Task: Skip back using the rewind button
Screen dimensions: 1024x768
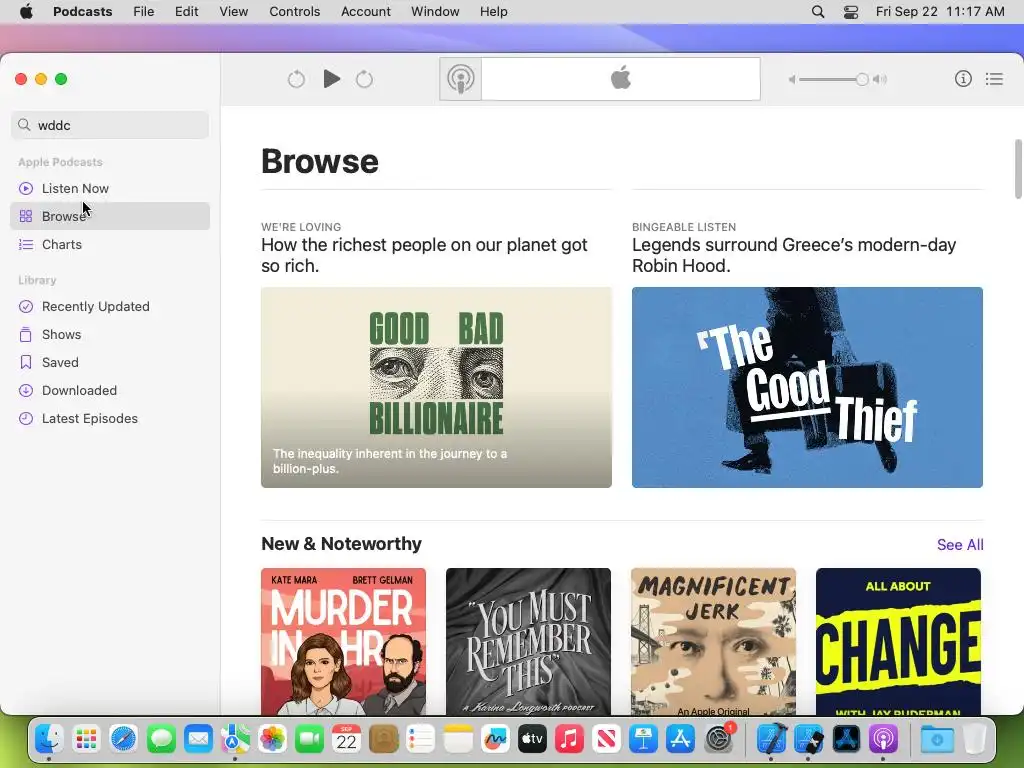Action: pos(296,79)
